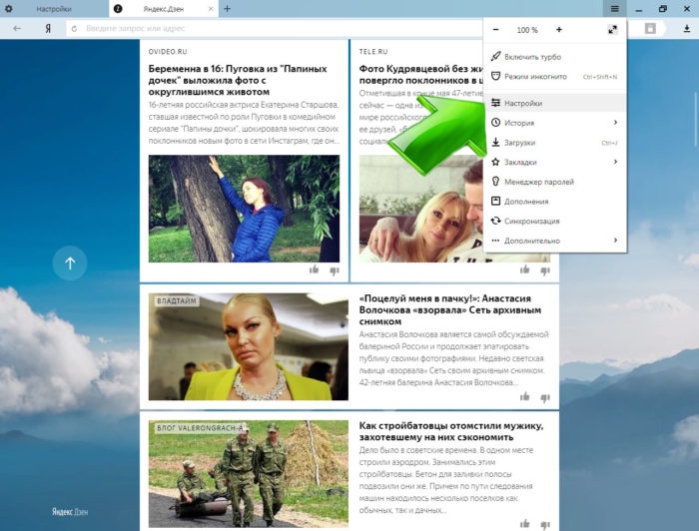Click the OVIDEO.RU source label
The image size is (699, 531).
tap(168, 52)
